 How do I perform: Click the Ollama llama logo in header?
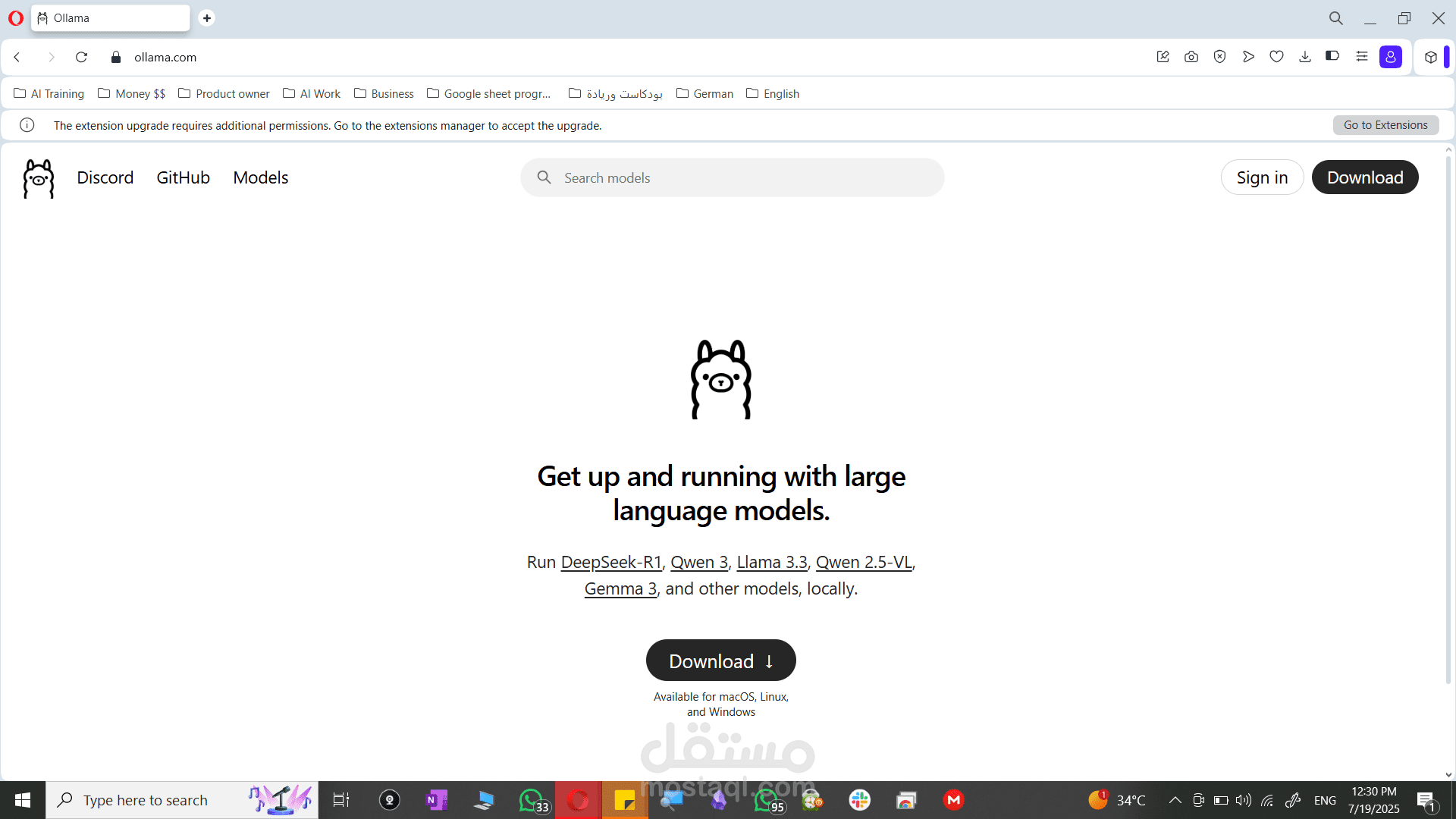[x=39, y=178]
